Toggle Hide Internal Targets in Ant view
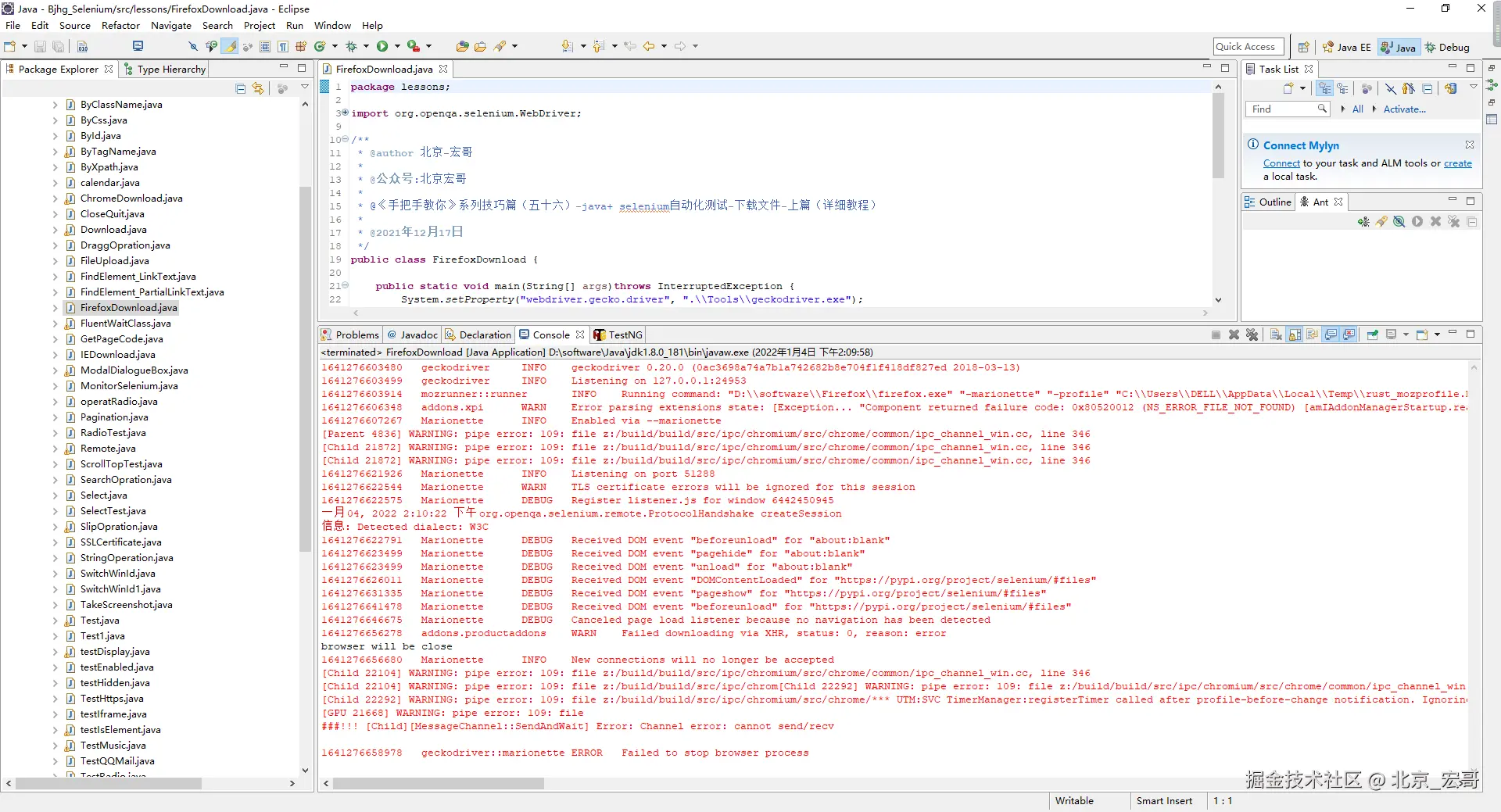This screenshot has height=812, width=1501. point(1399,222)
